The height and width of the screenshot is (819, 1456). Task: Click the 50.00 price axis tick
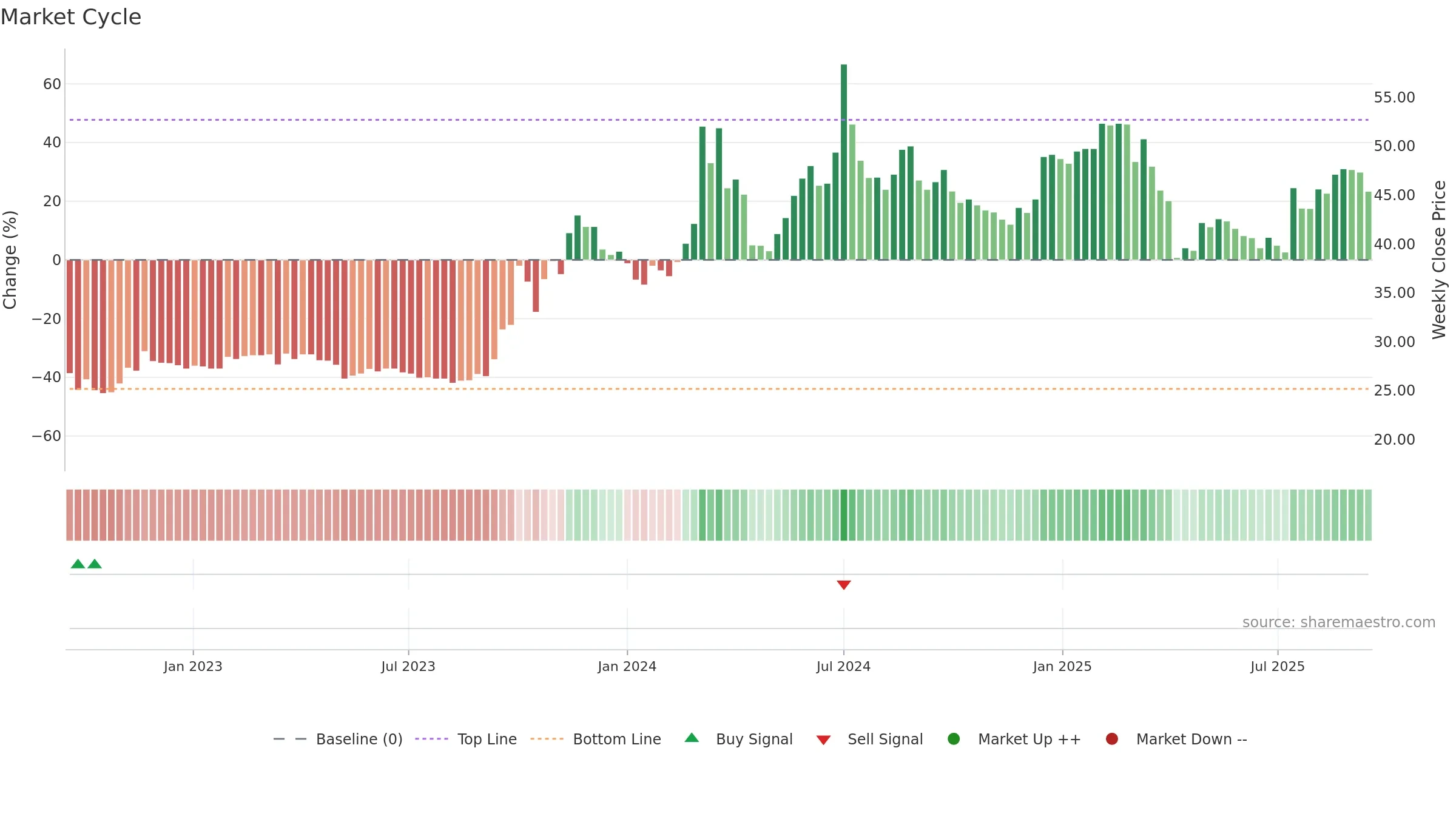(x=1395, y=146)
